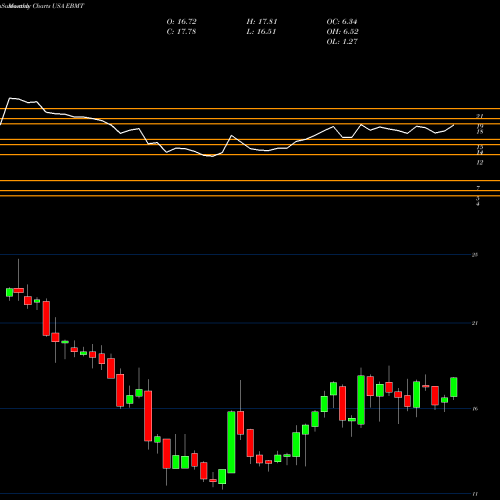Click the 11 price axis label

pos(475,494)
